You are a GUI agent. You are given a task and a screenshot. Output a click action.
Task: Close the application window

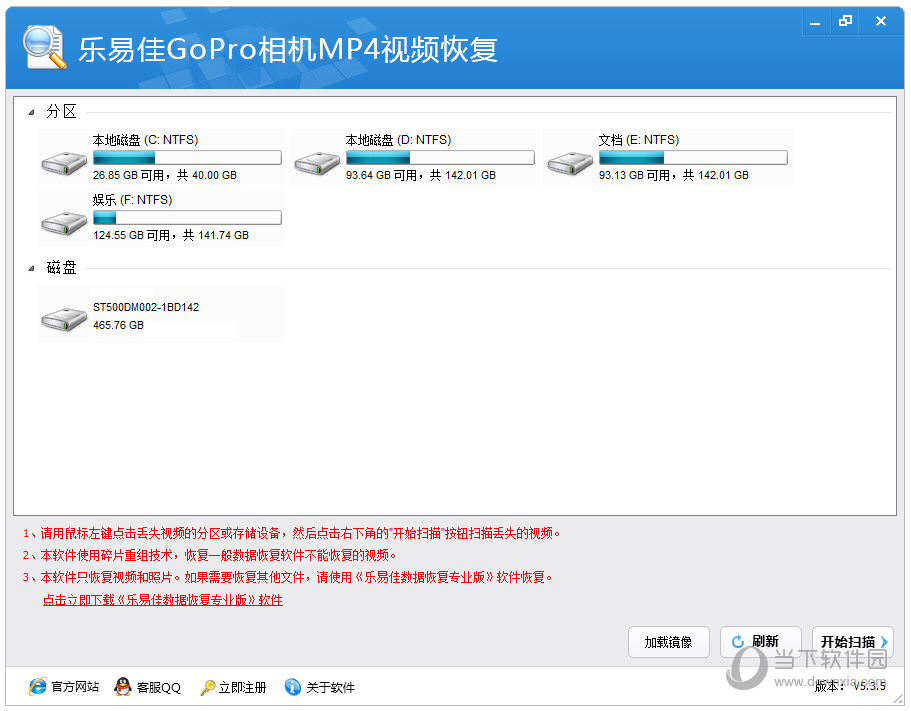click(881, 21)
